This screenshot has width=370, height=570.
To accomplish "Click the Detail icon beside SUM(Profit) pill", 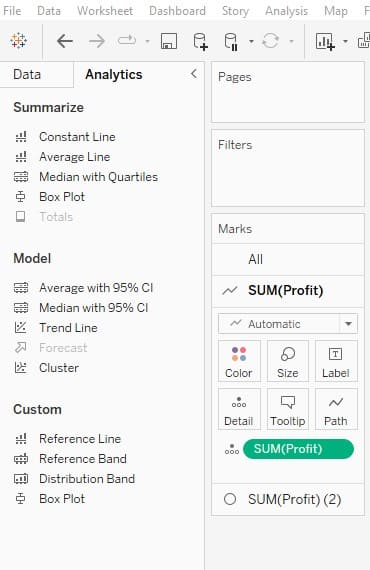I will click(232, 449).
